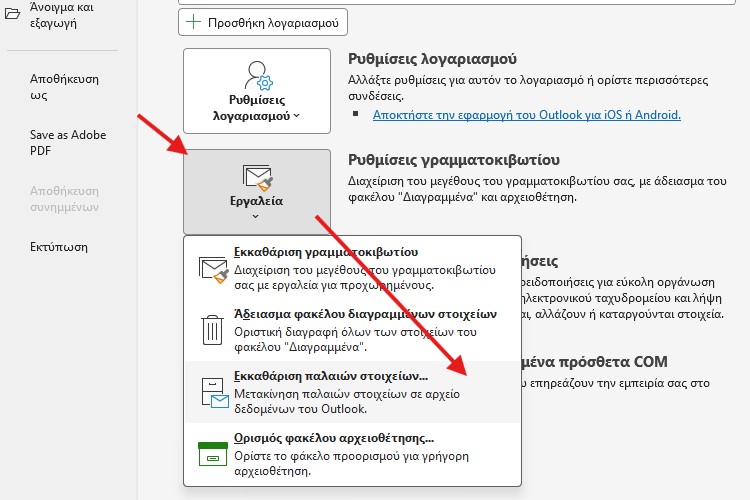Expand the Ρυθμίσεις λογαριασμού dropdown arrow
Screen dimensions: 750x500
click(296, 116)
